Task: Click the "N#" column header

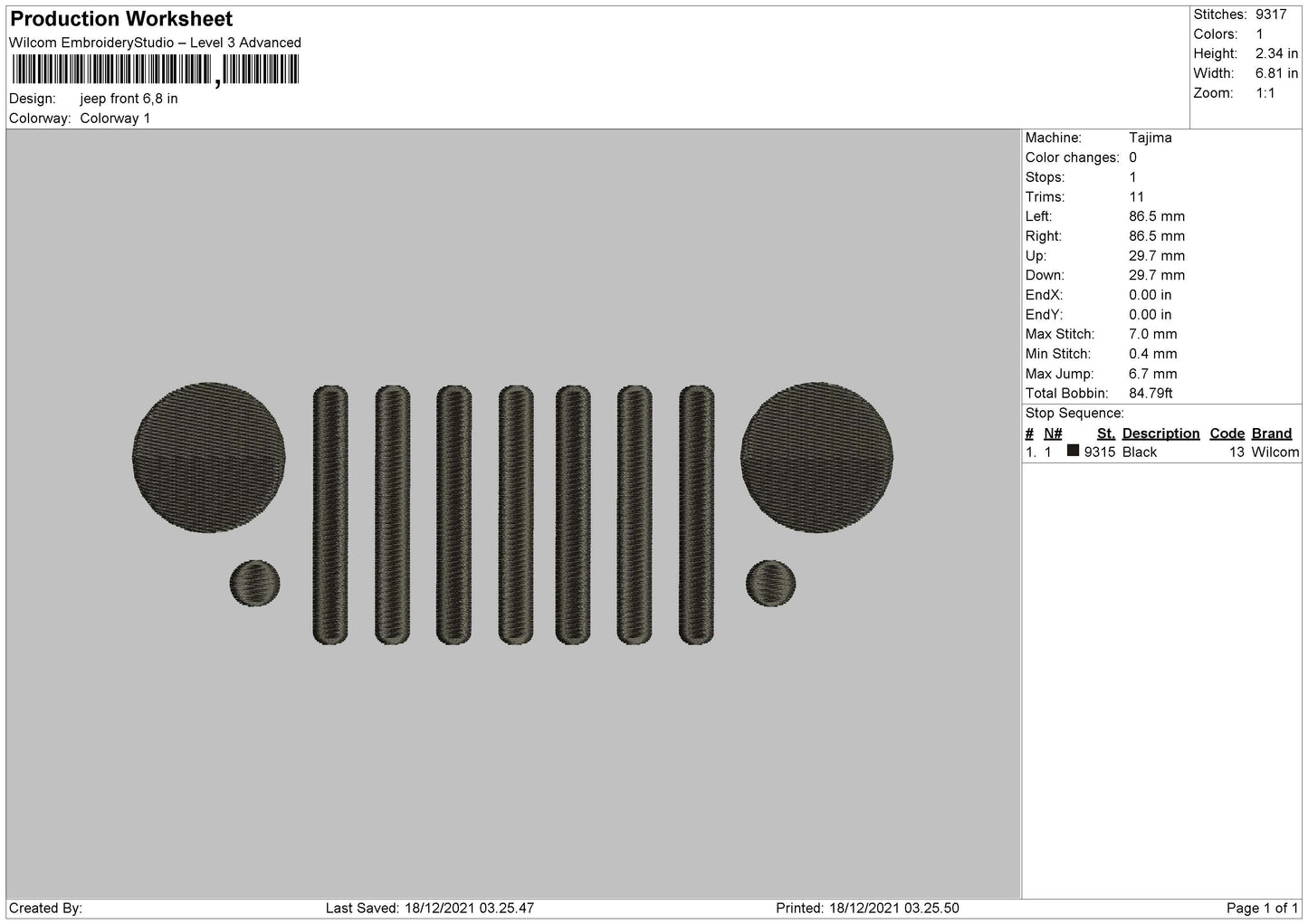Action: pos(1053,433)
